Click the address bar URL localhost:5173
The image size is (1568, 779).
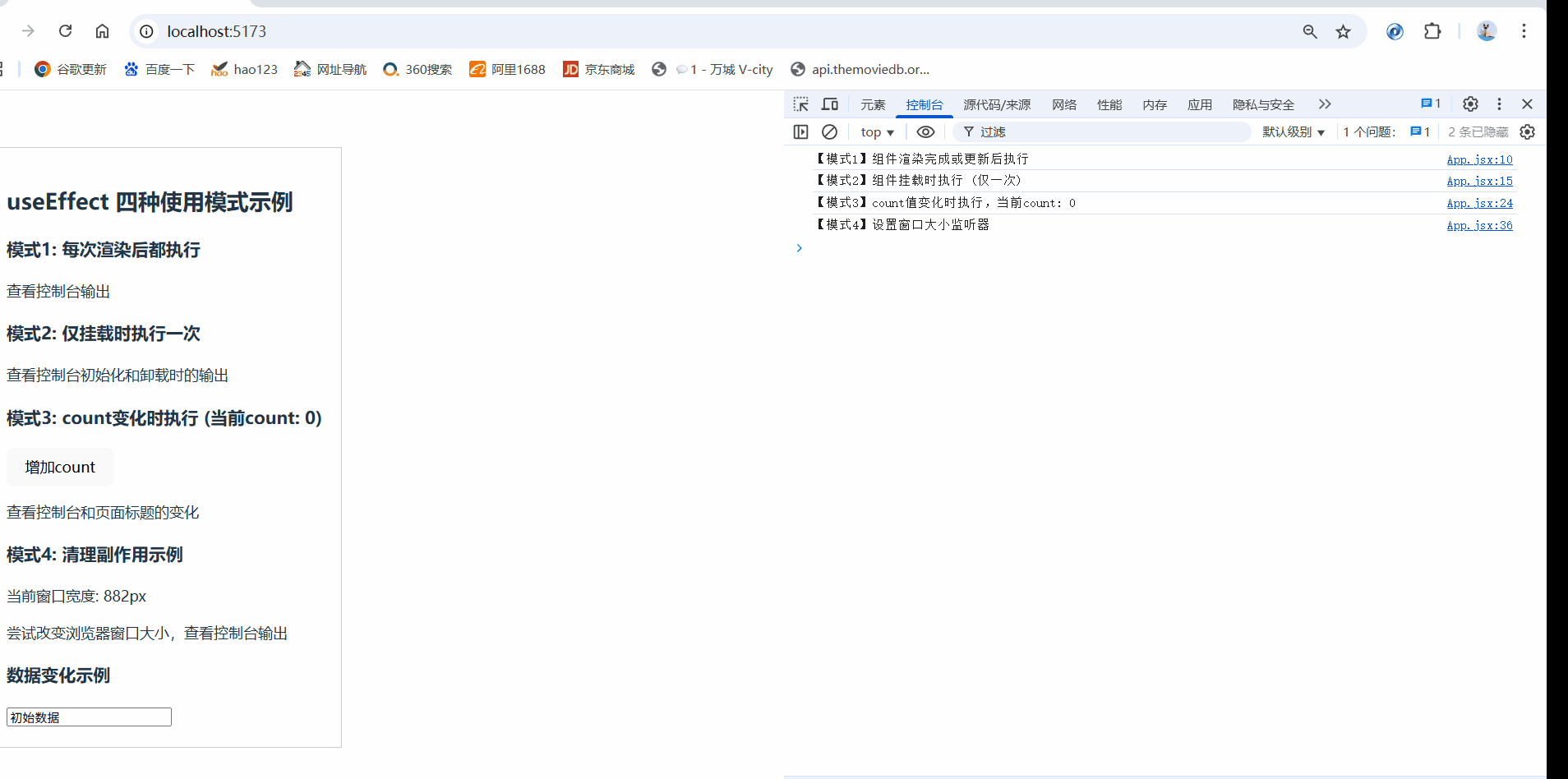tap(217, 31)
